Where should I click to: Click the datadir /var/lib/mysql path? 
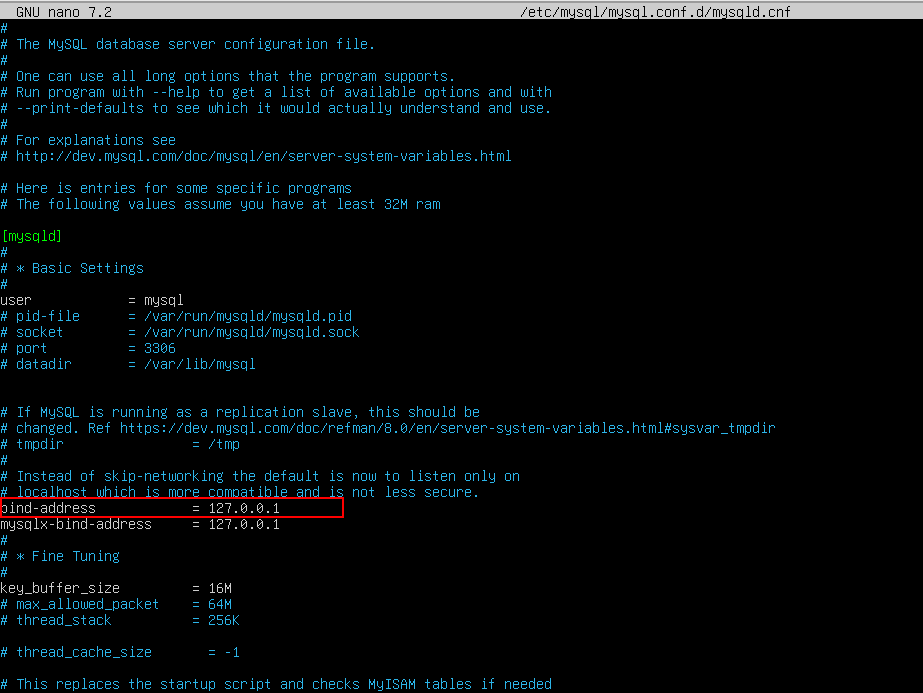tap(192, 364)
